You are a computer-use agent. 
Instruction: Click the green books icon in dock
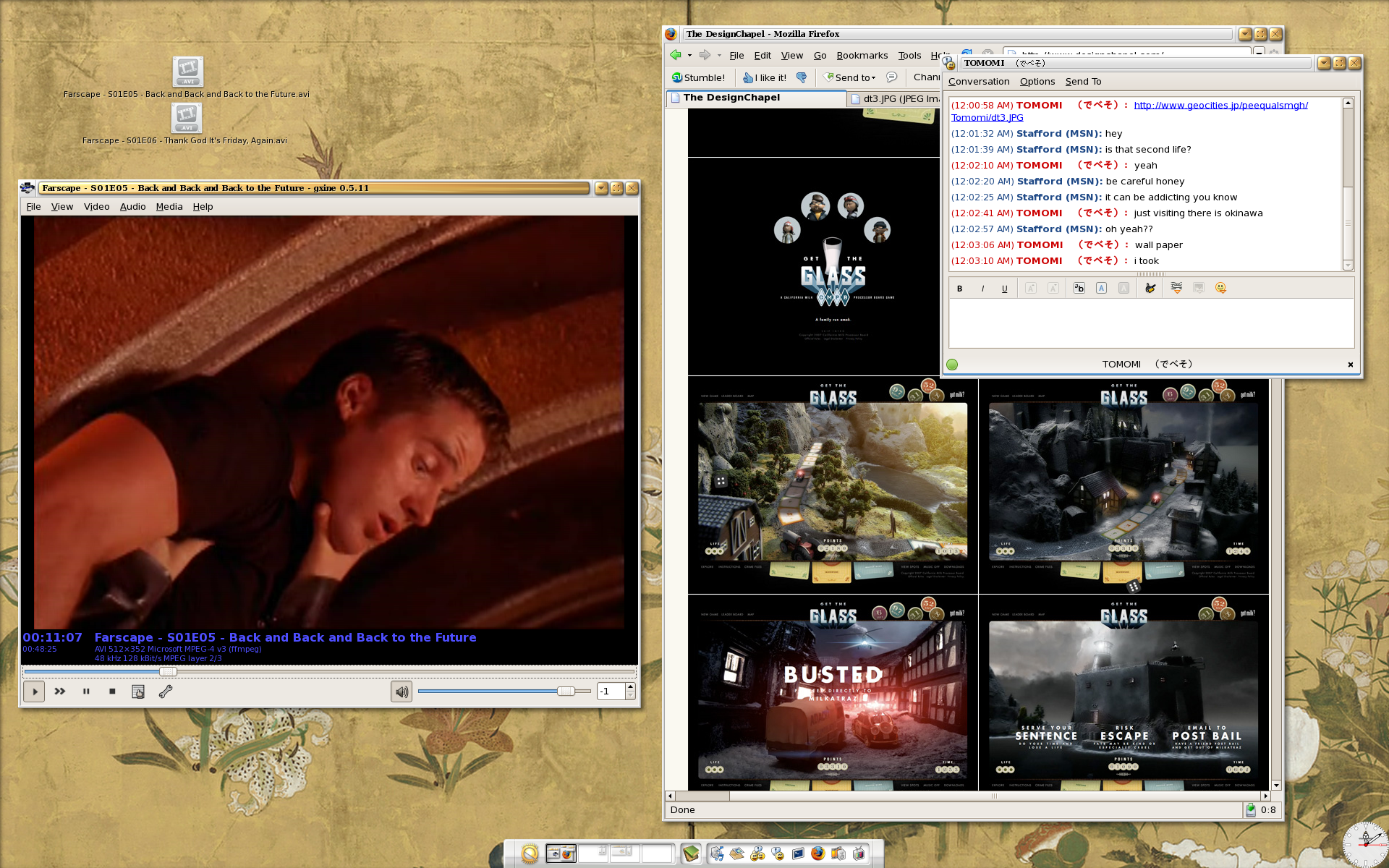(x=691, y=854)
